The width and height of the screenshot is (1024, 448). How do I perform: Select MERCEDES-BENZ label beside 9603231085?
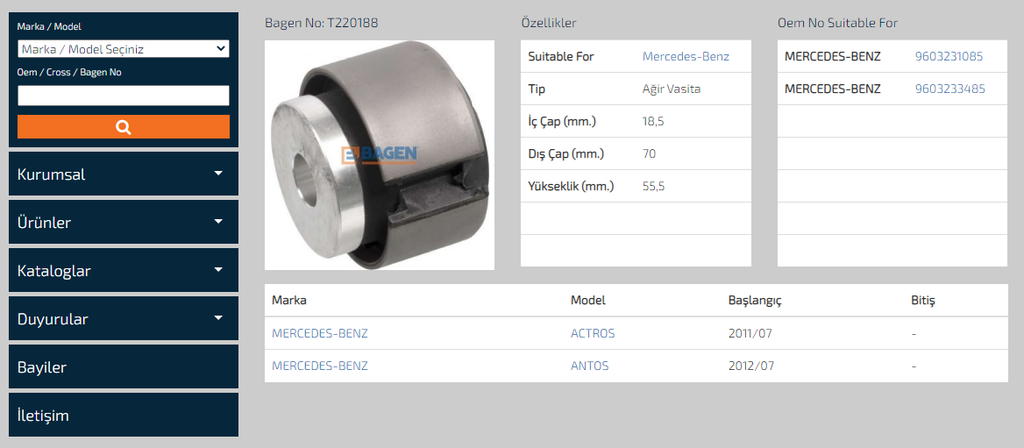point(833,56)
